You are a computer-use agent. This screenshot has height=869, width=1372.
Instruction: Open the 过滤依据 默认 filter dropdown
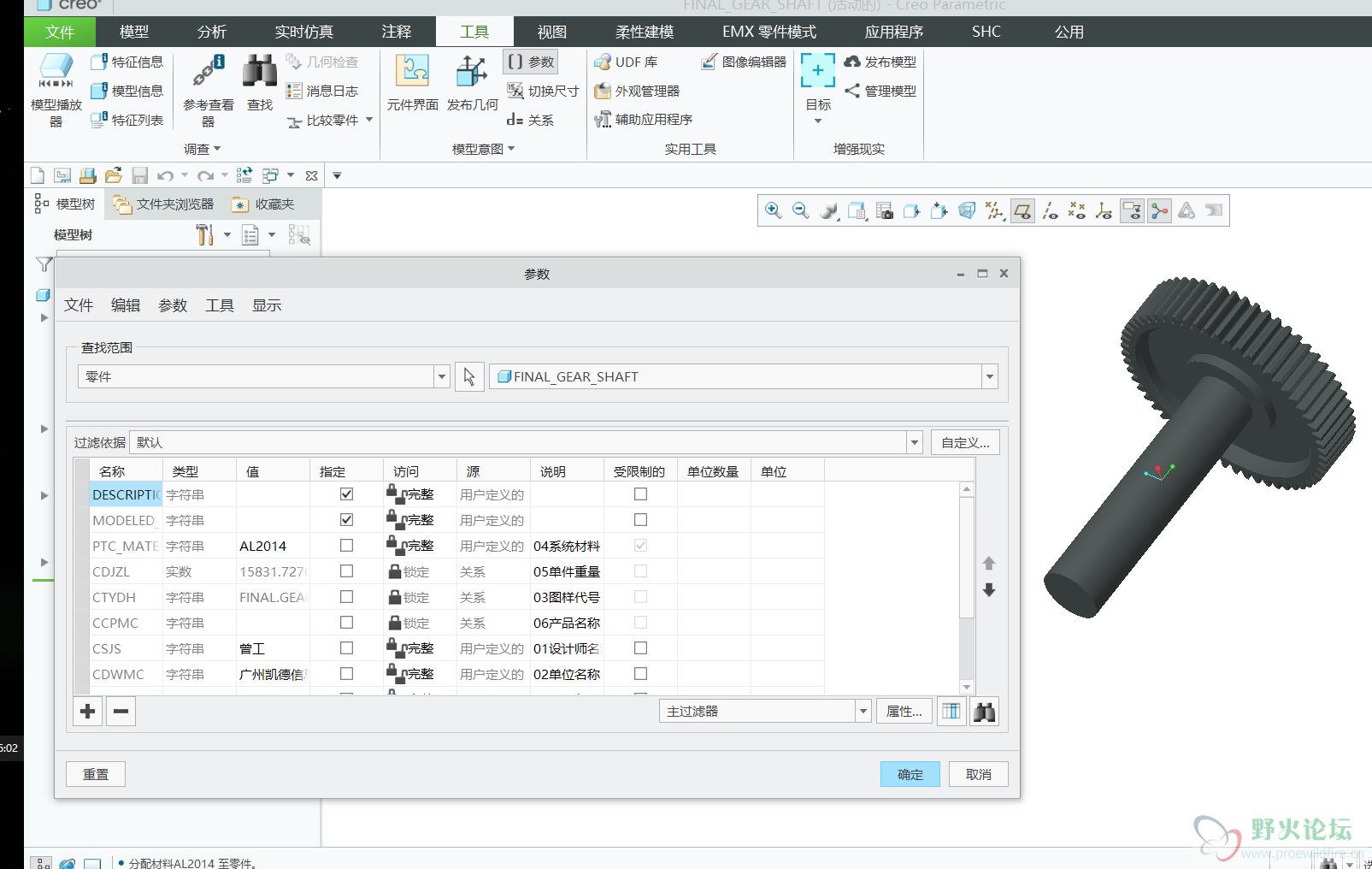[x=915, y=442]
